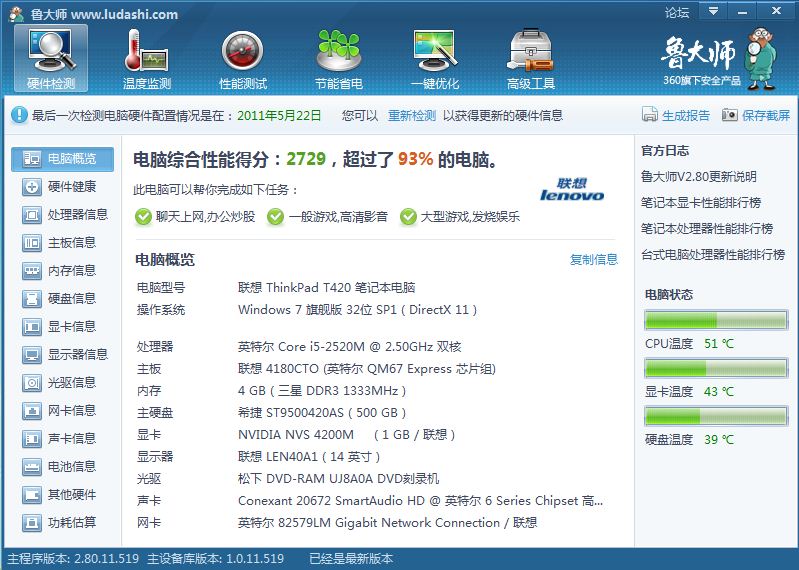Viewport: 799px width, 570px height.
Task: Click the 保存截屏 link text
Action: 766,116
